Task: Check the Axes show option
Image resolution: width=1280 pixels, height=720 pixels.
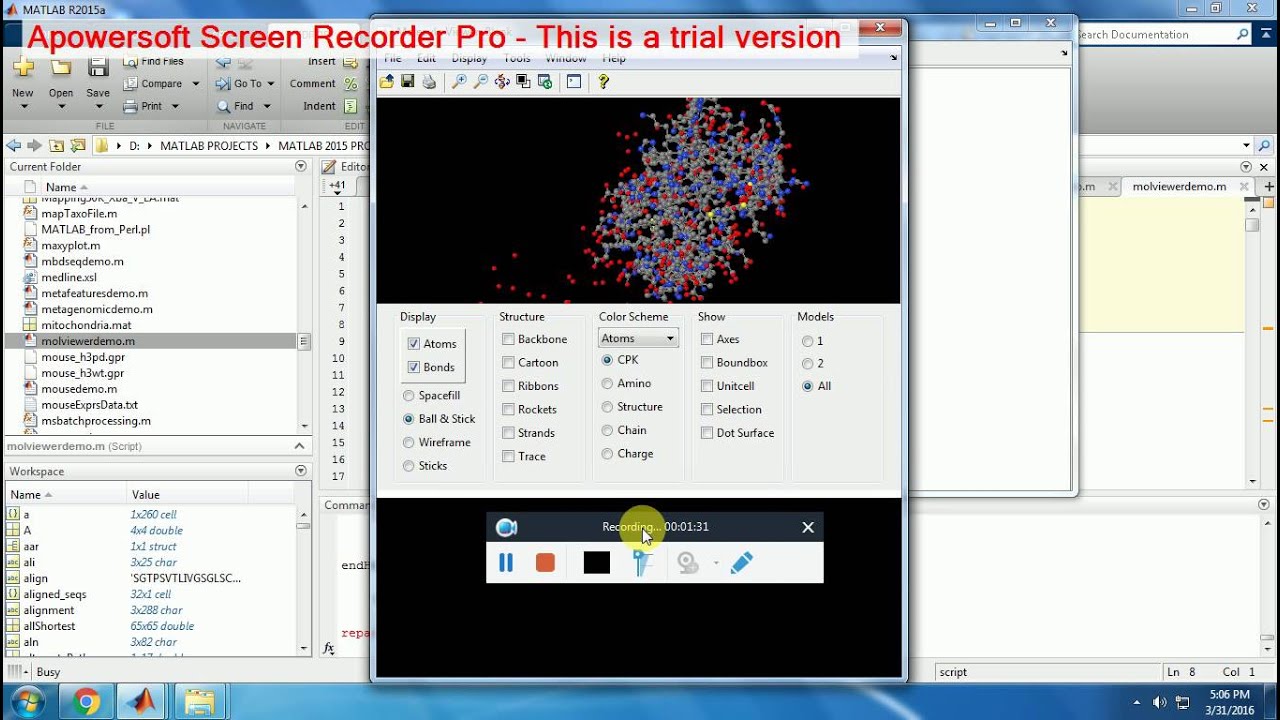Action: [x=707, y=339]
